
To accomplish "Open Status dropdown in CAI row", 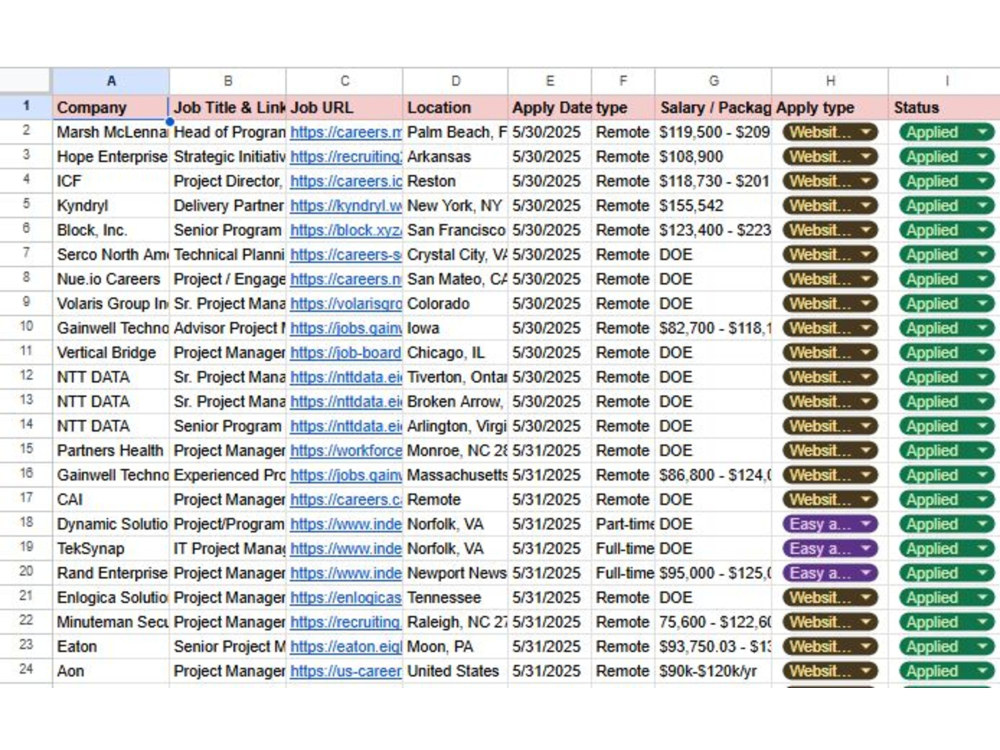I will [x=946, y=500].
